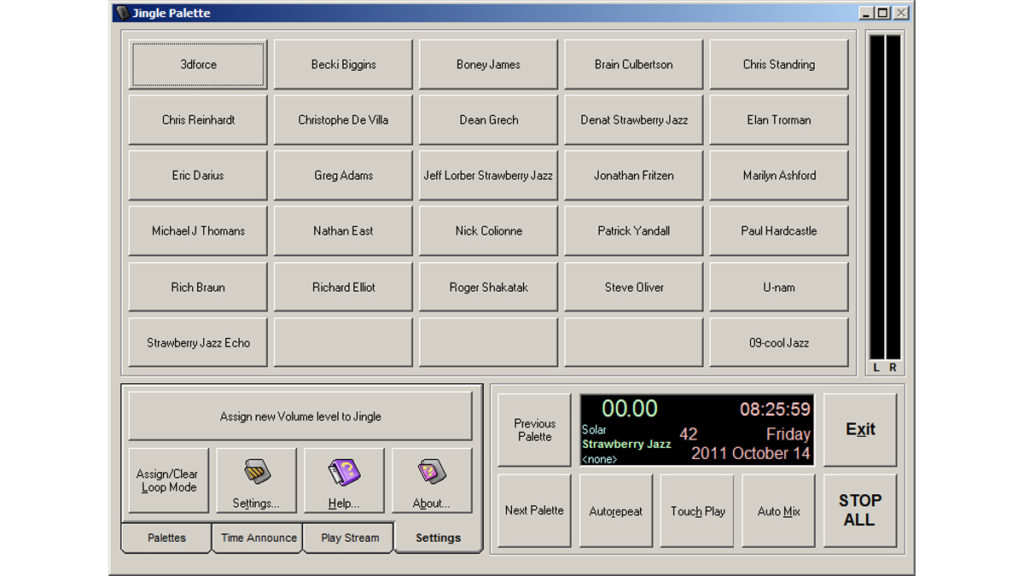
Task: Switch to the Play Stream tab
Action: (x=349, y=537)
